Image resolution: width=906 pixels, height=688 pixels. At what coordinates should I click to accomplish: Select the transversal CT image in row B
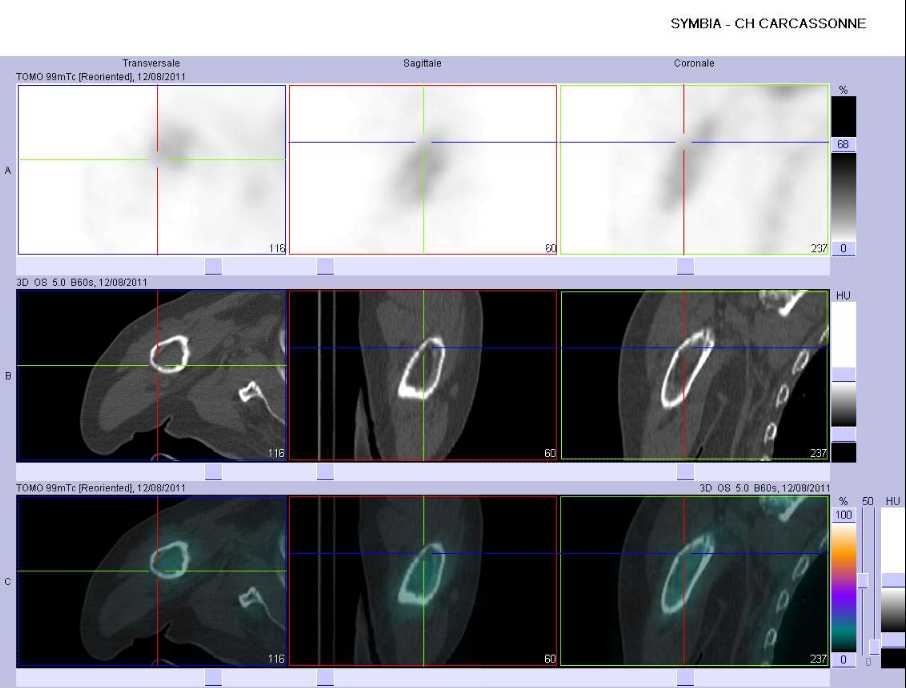(152, 375)
